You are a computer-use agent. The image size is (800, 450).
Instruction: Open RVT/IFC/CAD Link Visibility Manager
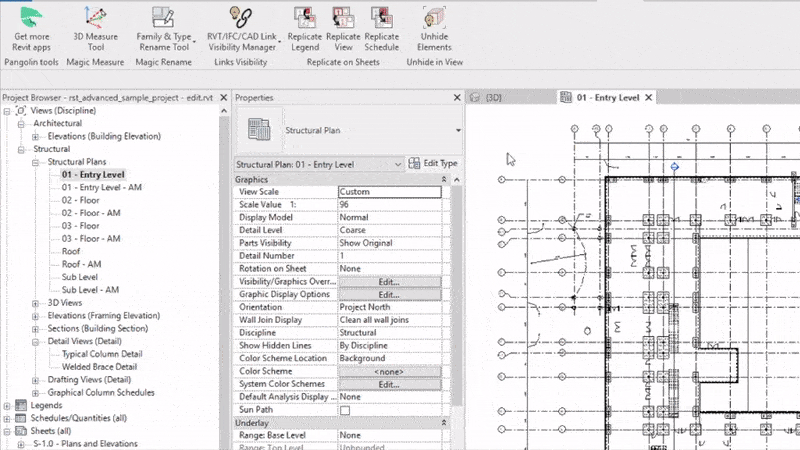pyautogui.click(x=241, y=29)
